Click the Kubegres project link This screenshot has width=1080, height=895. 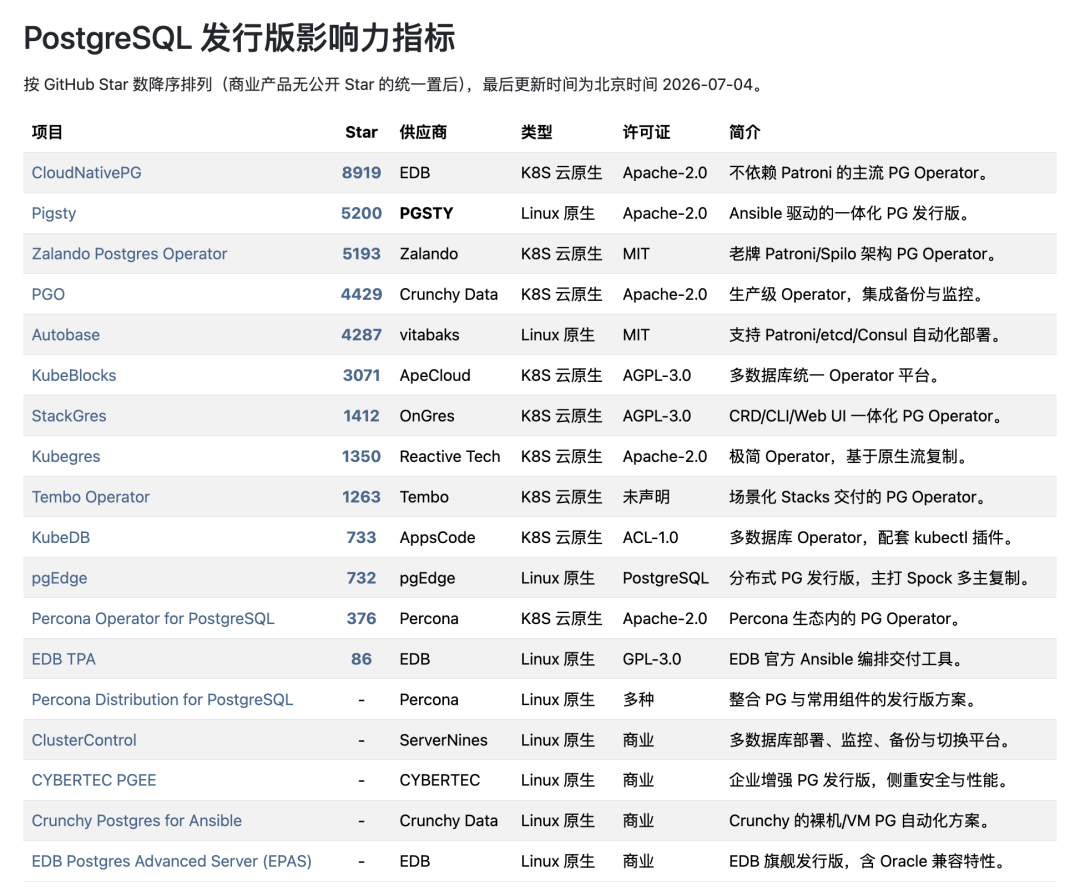point(65,457)
